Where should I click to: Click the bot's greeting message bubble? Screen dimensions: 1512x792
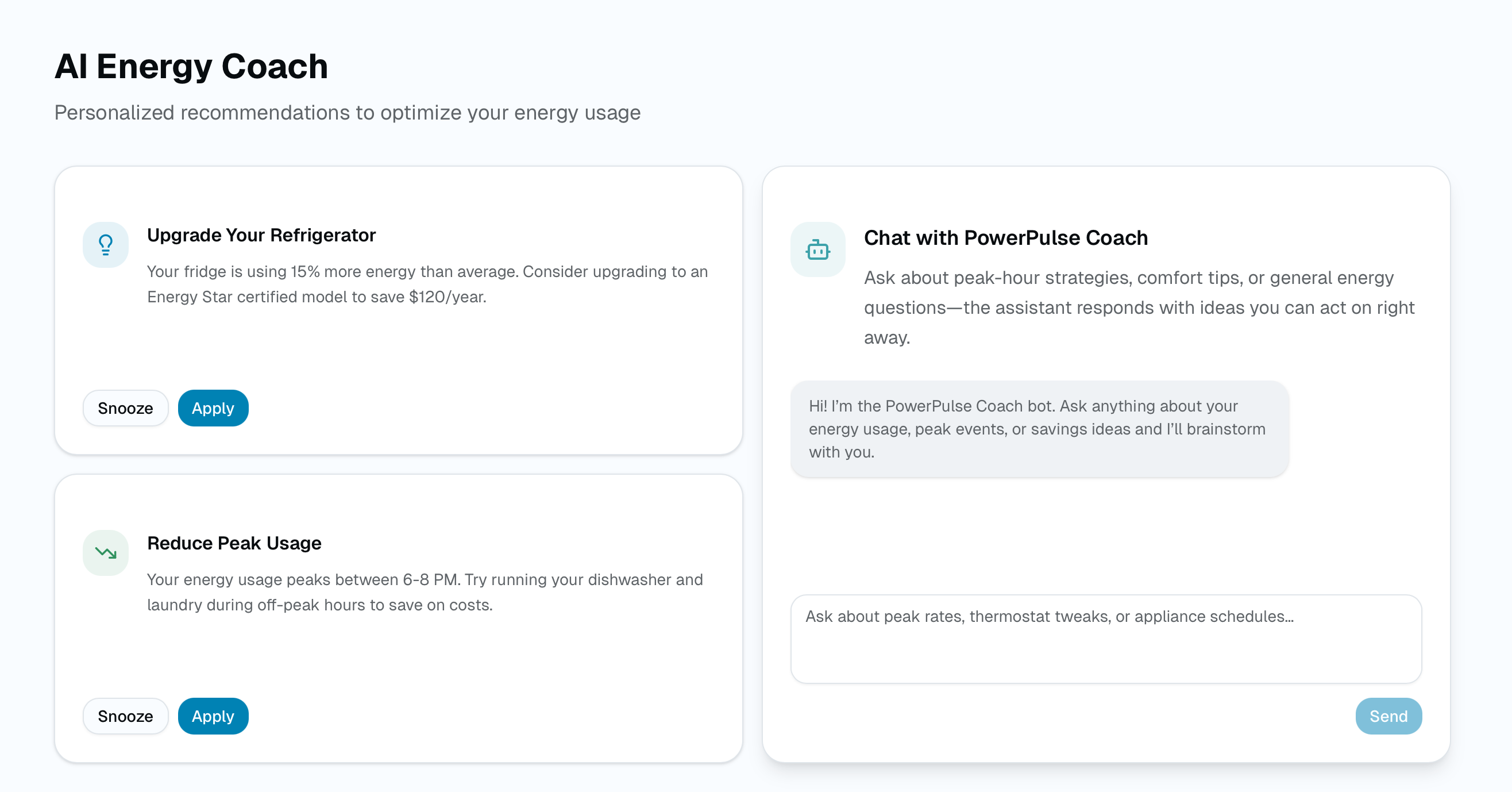(x=1039, y=429)
